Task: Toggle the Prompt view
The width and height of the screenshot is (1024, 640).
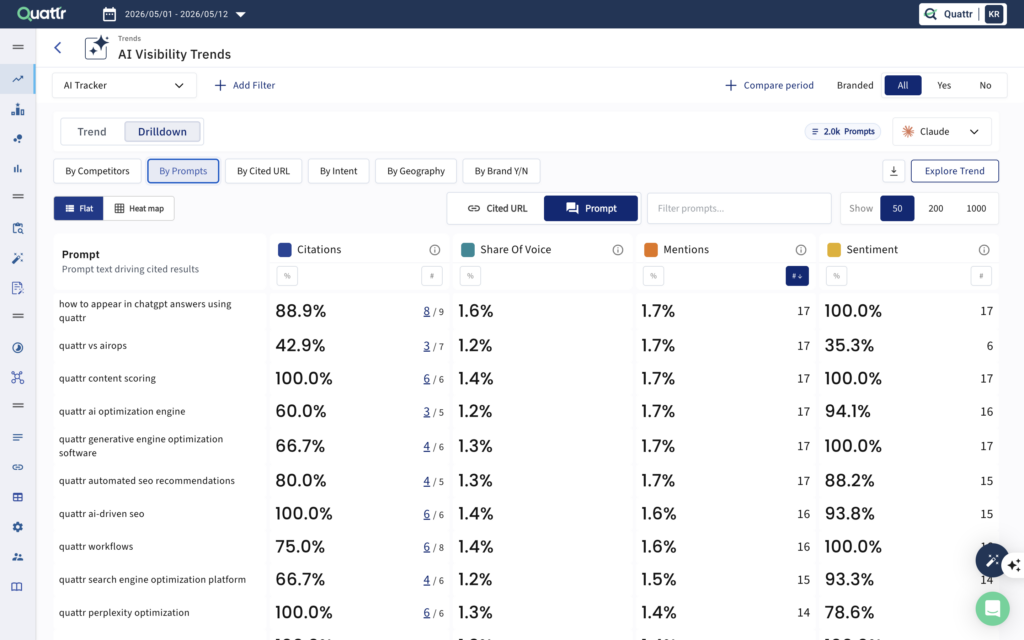Action: (590, 208)
